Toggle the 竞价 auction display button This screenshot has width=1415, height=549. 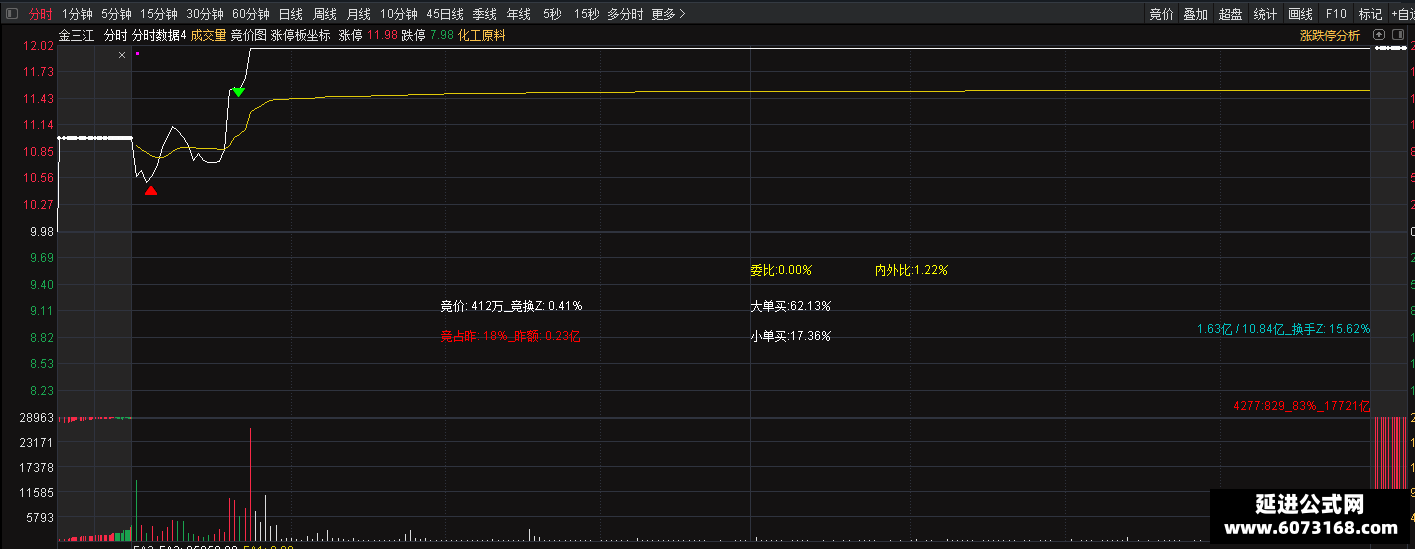tap(1161, 14)
